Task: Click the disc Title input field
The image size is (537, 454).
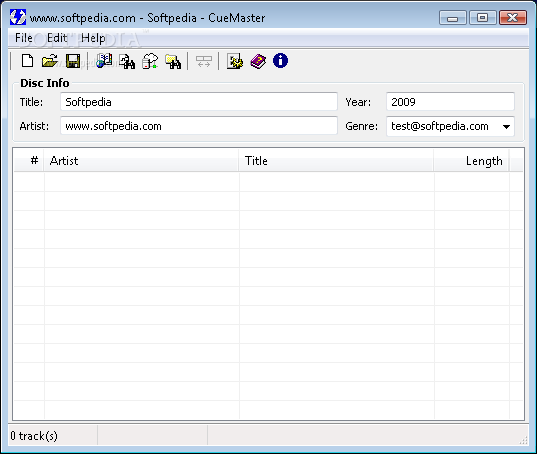Action: 199,102
